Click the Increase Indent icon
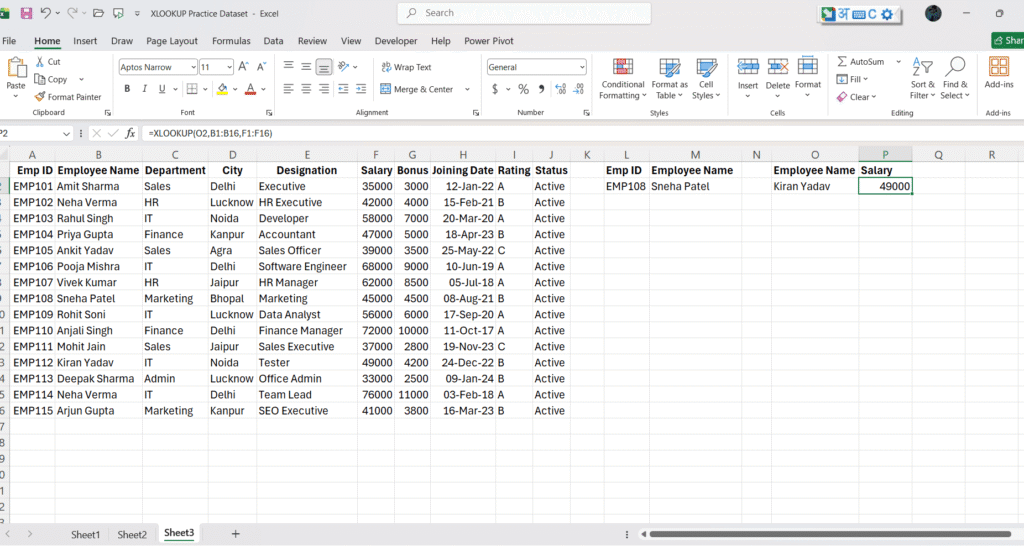Image resolution: width=1024 pixels, height=546 pixels. pyautogui.click(x=360, y=89)
